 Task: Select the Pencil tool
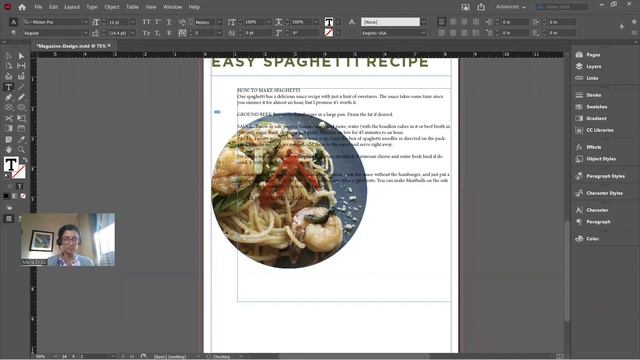(x=21, y=97)
